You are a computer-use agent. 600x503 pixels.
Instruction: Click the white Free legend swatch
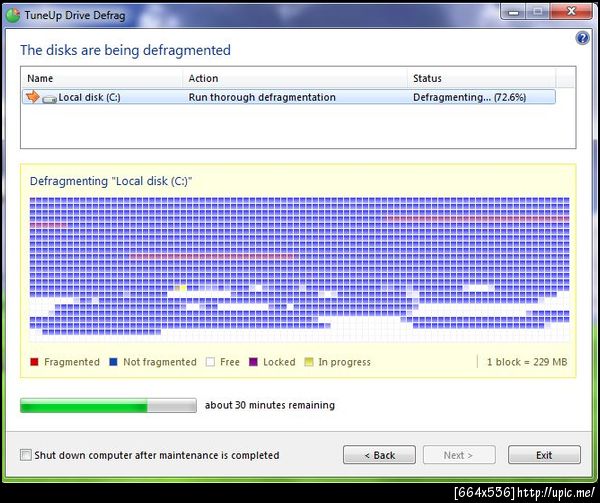[x=210, y=362]
